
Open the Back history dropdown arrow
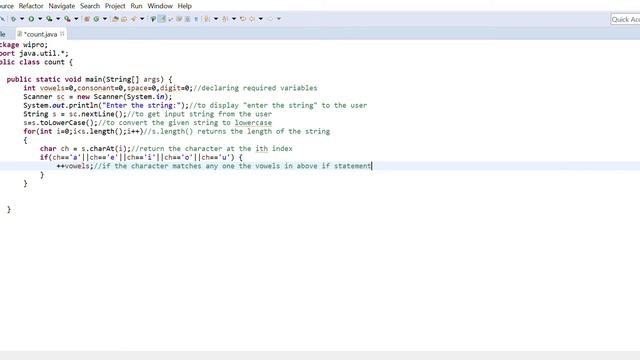click(261, 19)
